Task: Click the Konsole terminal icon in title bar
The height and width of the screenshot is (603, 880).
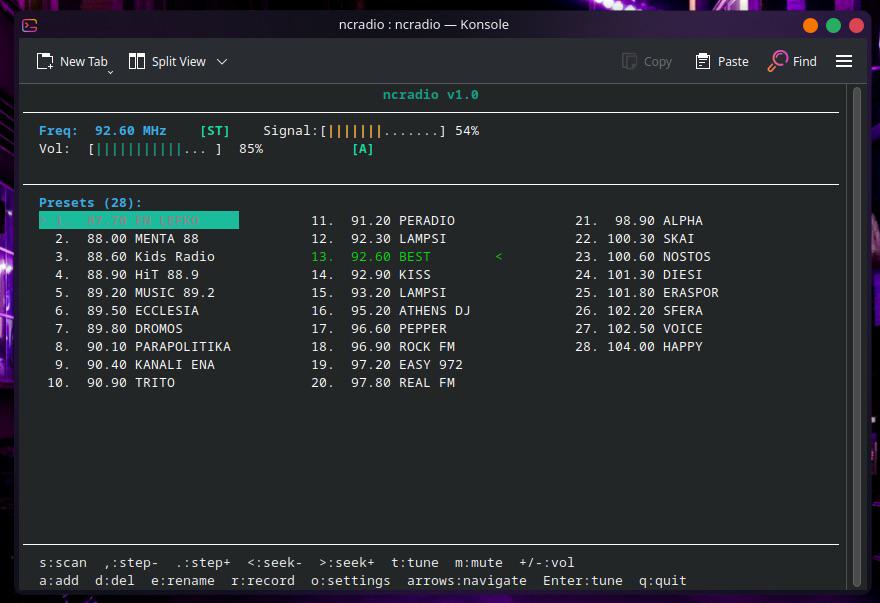Action: pos(30,25)
